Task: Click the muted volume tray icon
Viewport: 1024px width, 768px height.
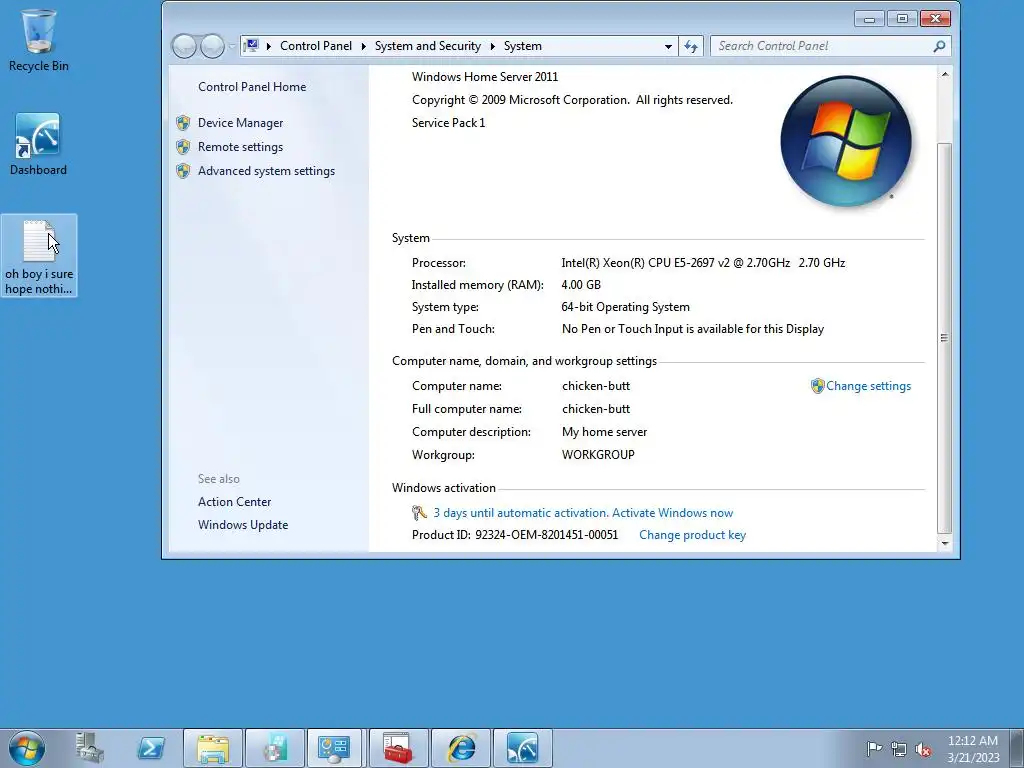Action: (x=923, y=749)
